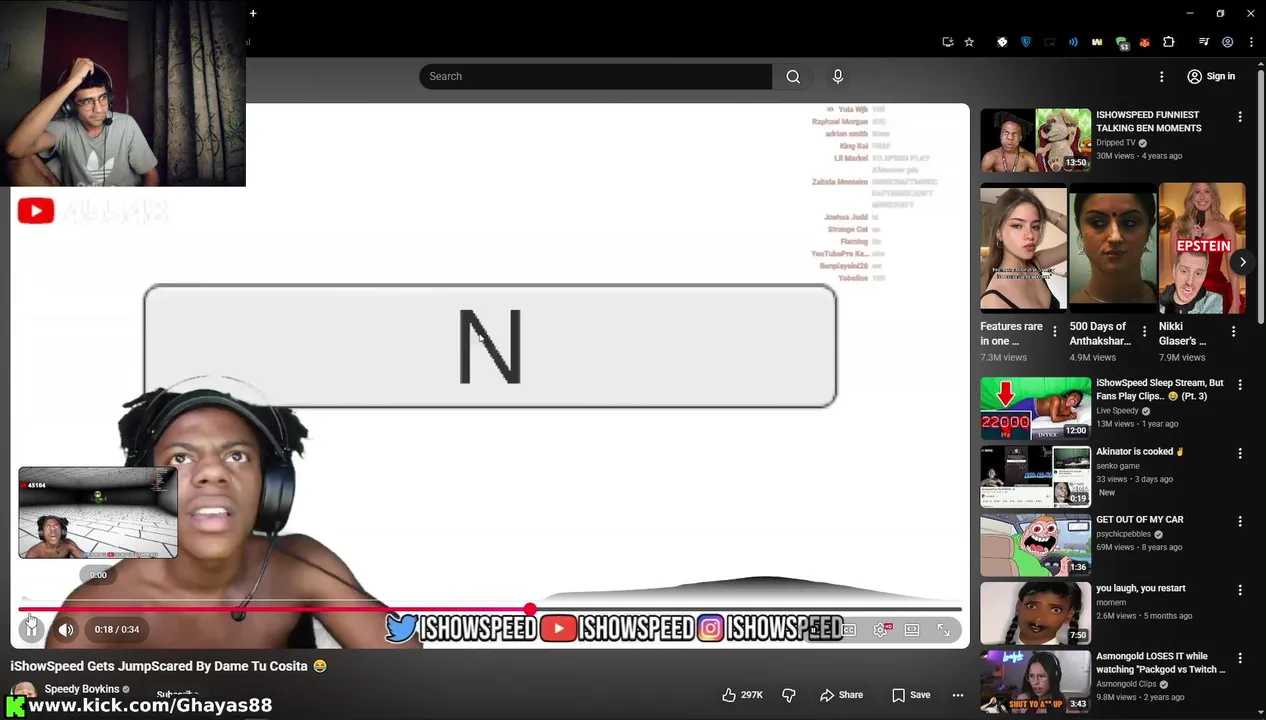Screen dimensions: 1266x720
Task: Open options for GET OUT OF MY CAR
Action: click(x=1240, y=521)
